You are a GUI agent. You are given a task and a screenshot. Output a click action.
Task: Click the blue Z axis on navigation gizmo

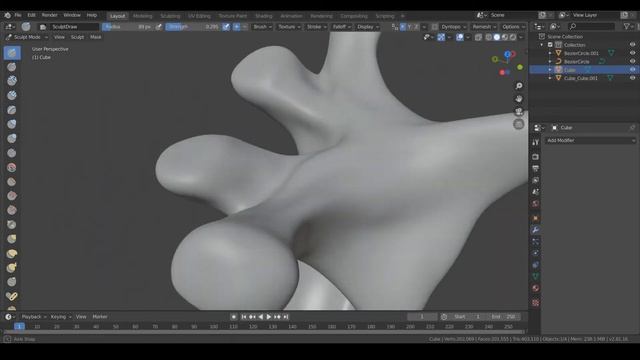click(x=507, y=54)
